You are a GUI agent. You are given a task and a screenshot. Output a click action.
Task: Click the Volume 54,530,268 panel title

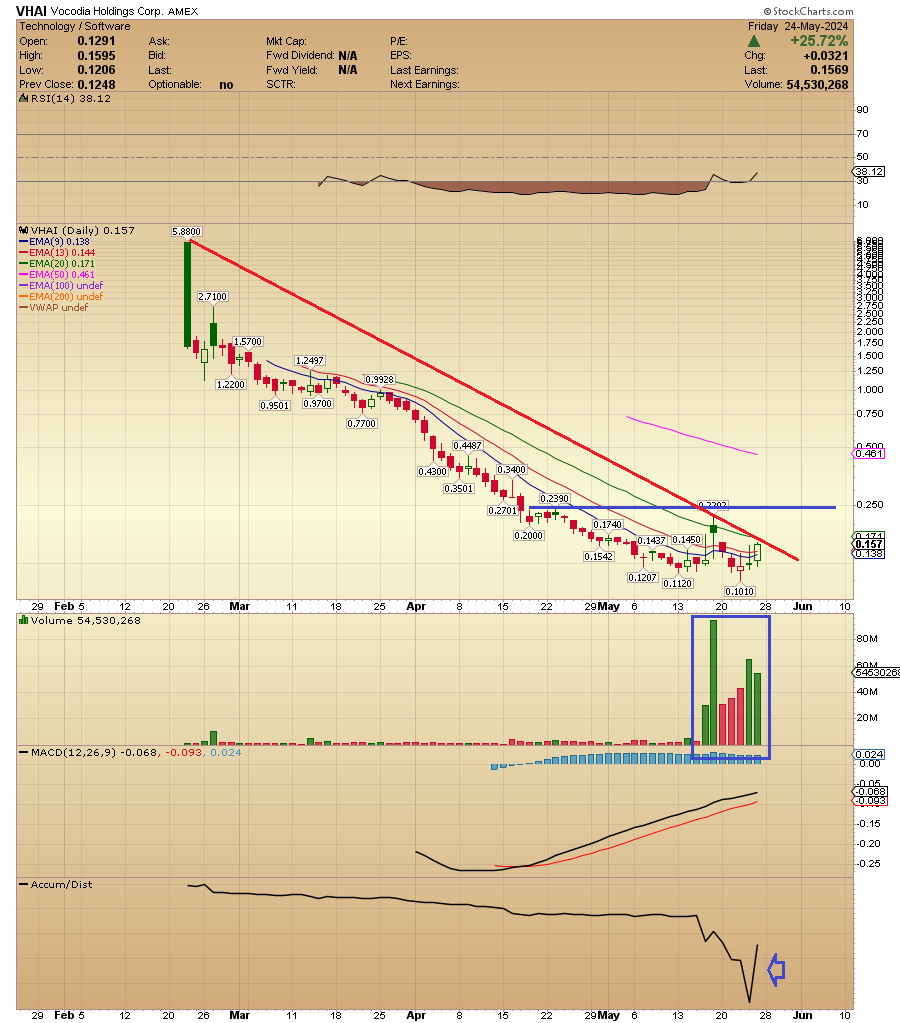pos(85,620)
